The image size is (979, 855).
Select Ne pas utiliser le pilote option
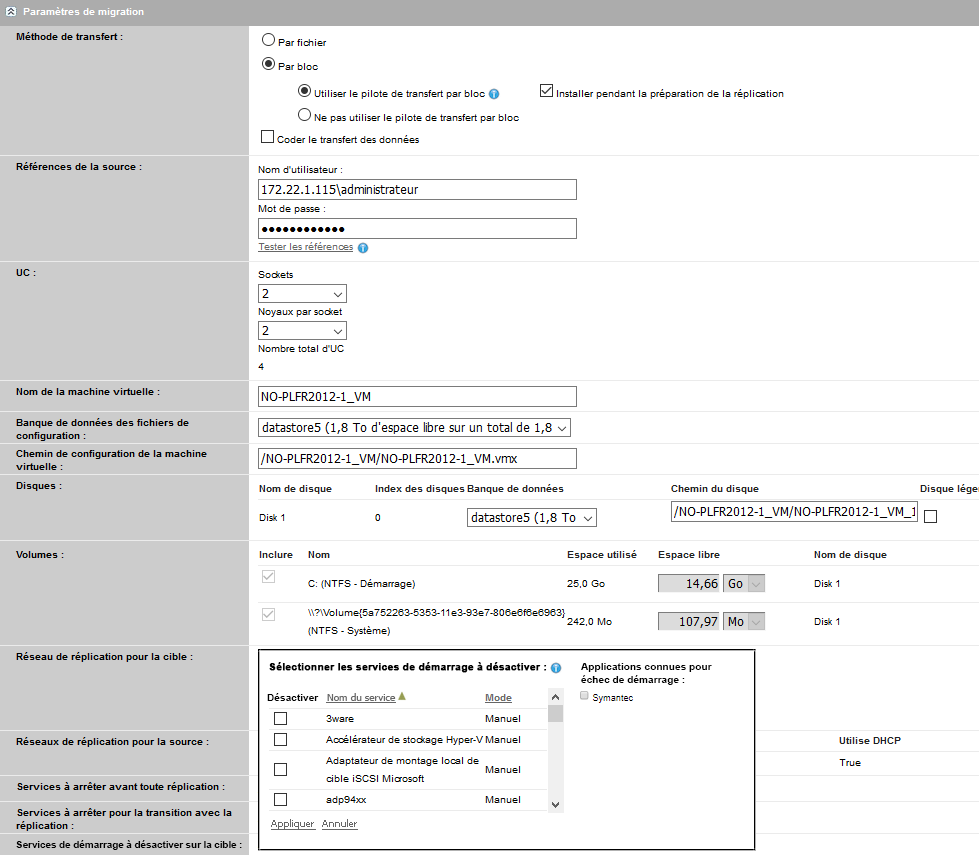coord(304,116)
